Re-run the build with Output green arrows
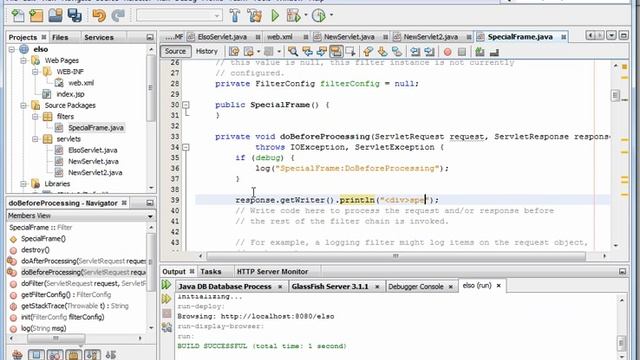The image size is (640, 360). [x=166, y=284]
